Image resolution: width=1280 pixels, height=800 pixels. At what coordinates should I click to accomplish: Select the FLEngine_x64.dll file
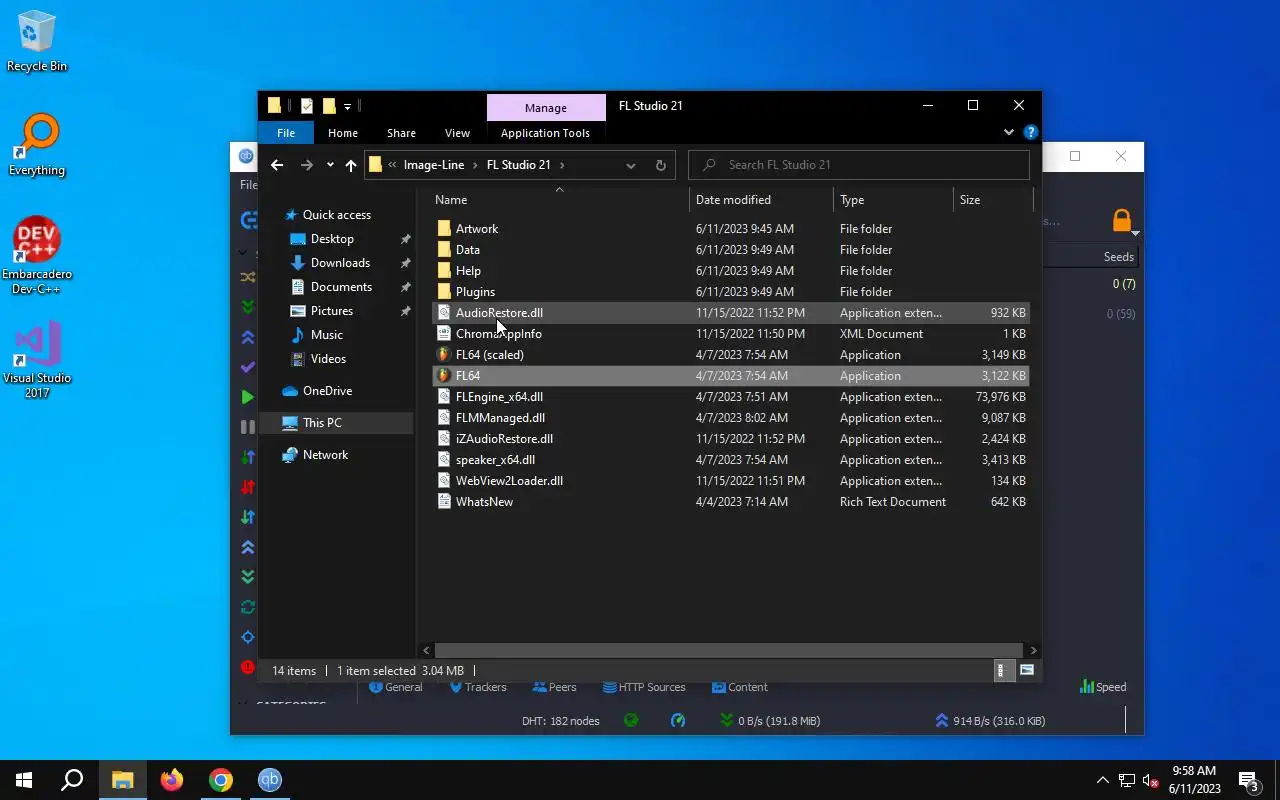coord(731,397)
